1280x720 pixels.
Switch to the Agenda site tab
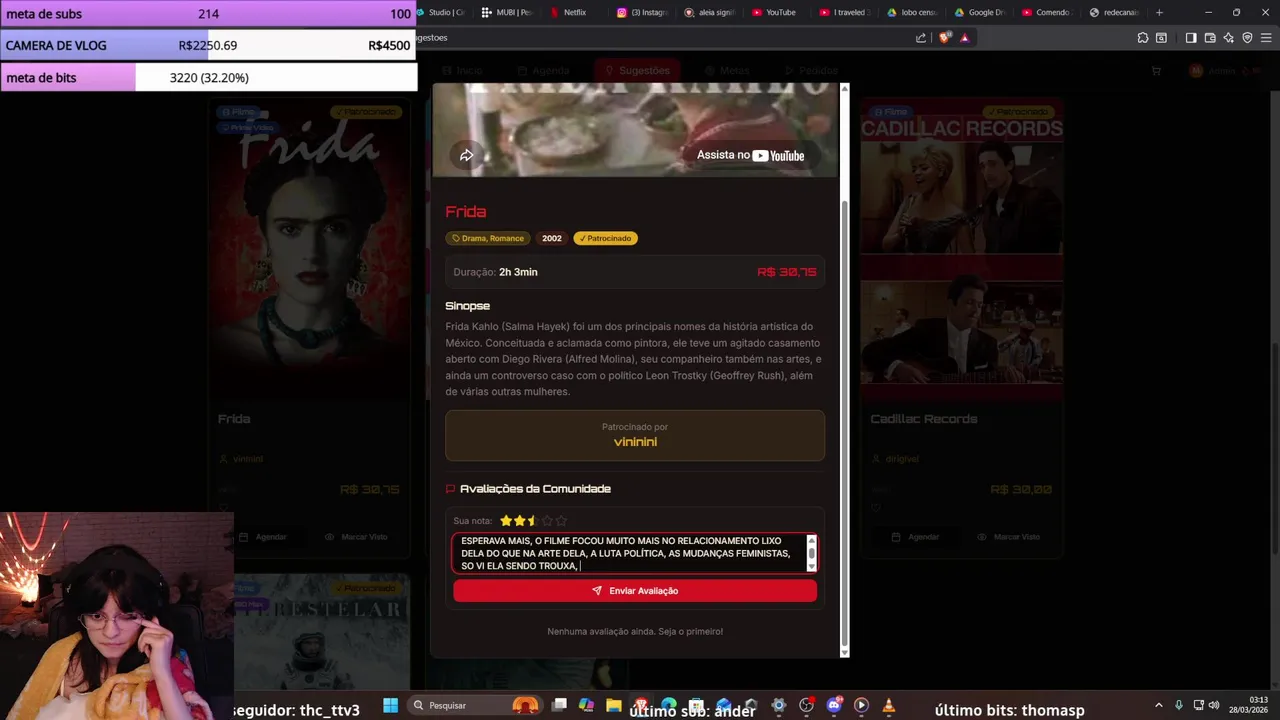(x=542, y=71)
